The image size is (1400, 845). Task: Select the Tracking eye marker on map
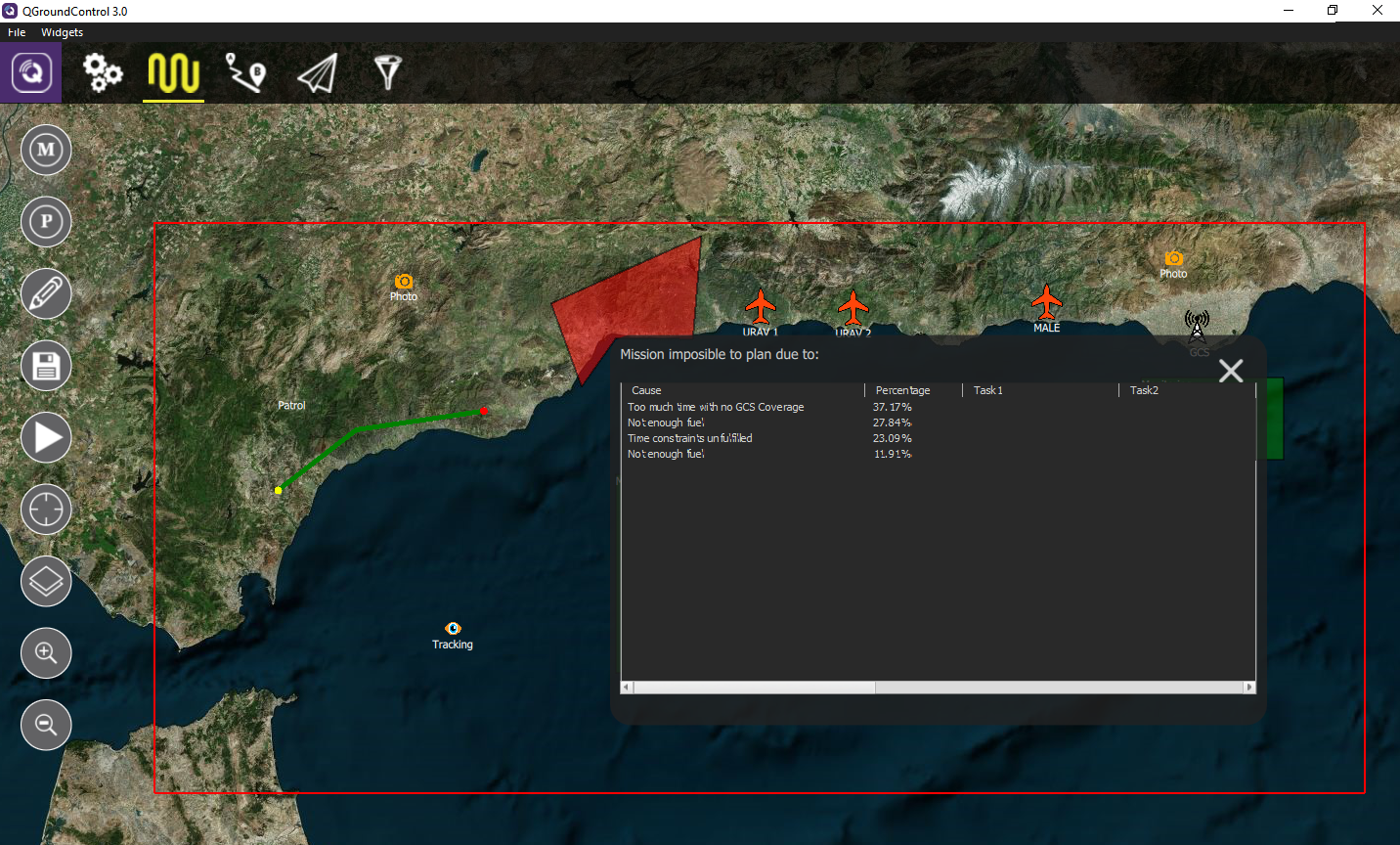click(x=453, y=628)
